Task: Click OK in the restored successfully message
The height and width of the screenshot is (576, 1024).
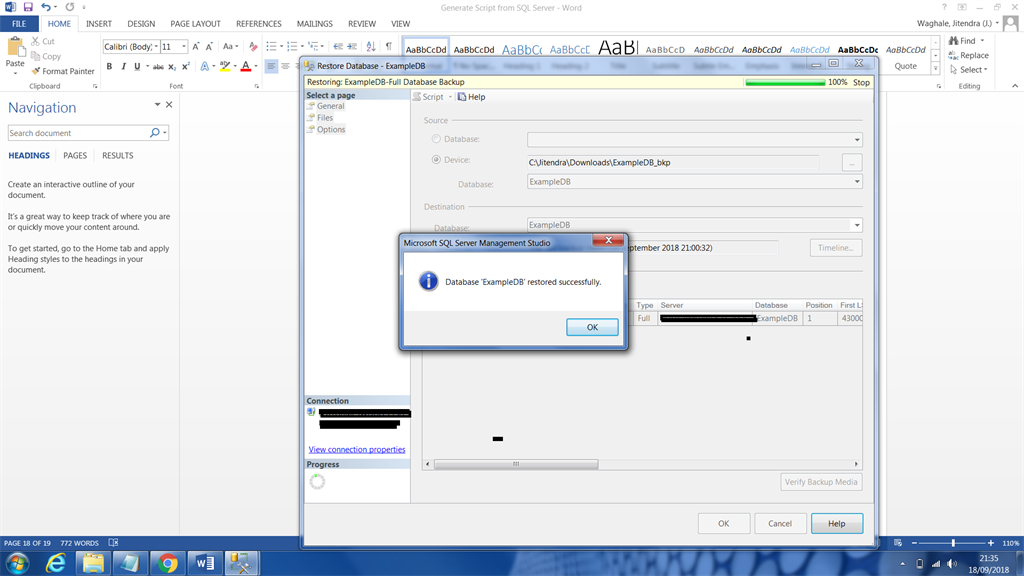Action: click(x=592, y=327)
